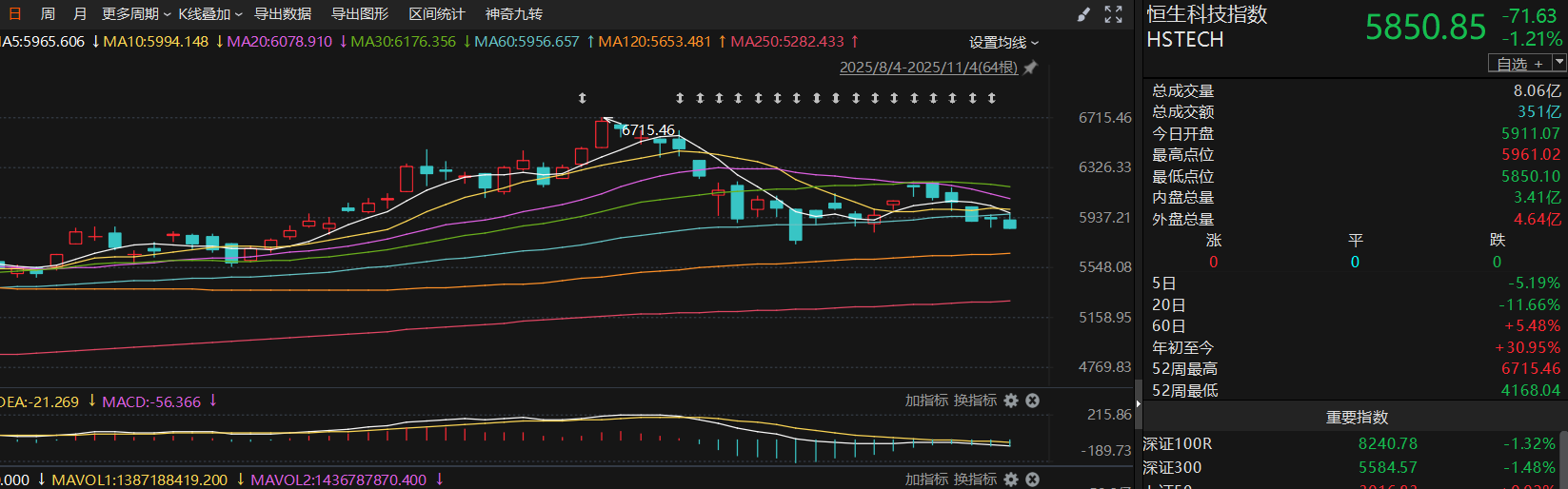
Task: Close the MAVOL volume indicator panel
Action: [1032, 479]
